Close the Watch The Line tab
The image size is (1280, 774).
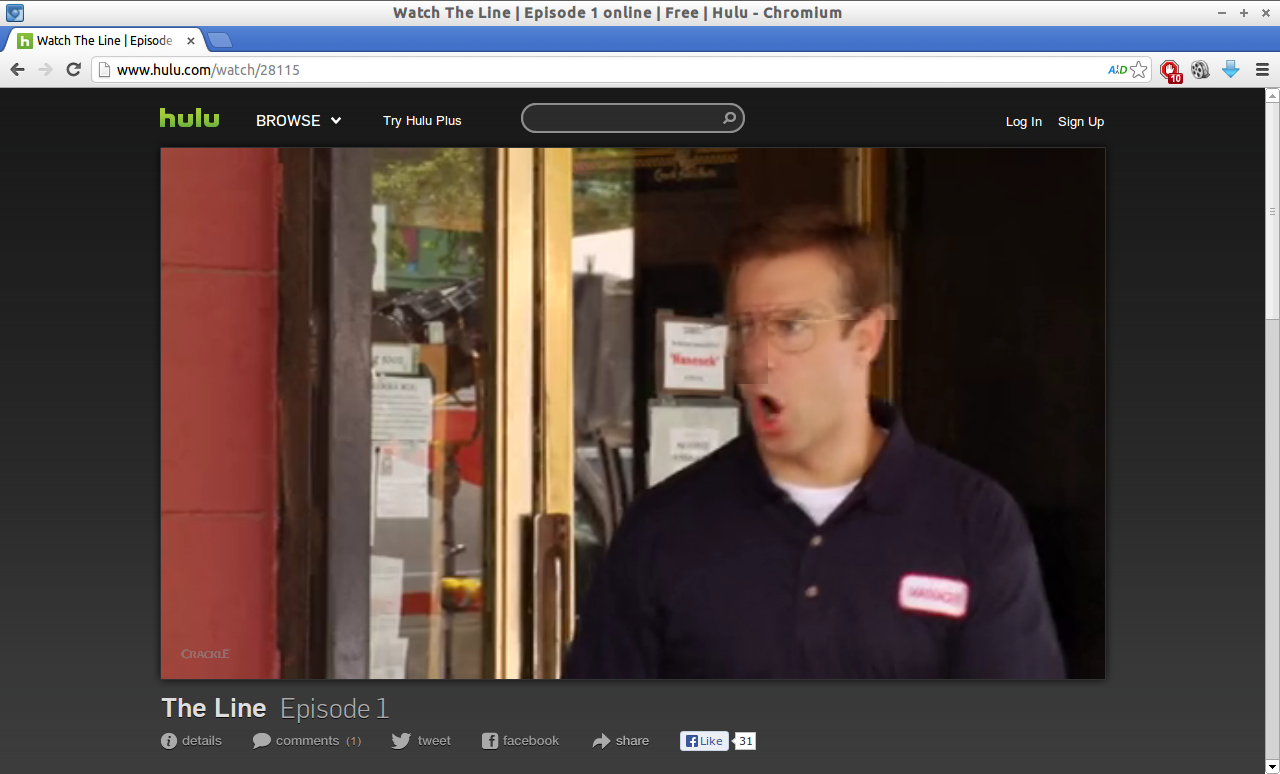click(x=191, y=41)
